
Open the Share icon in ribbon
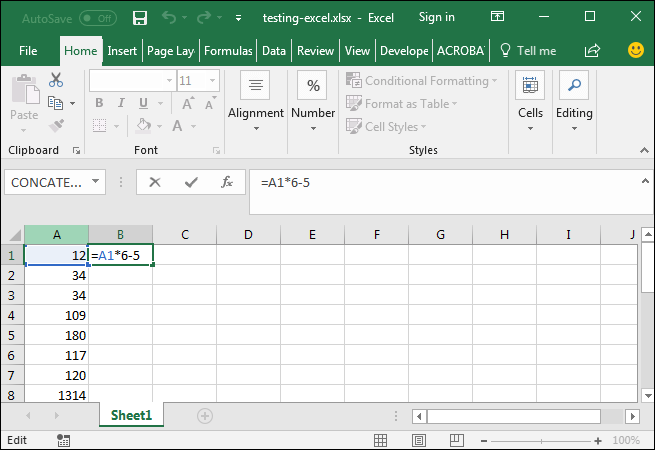tap(592, 50)
